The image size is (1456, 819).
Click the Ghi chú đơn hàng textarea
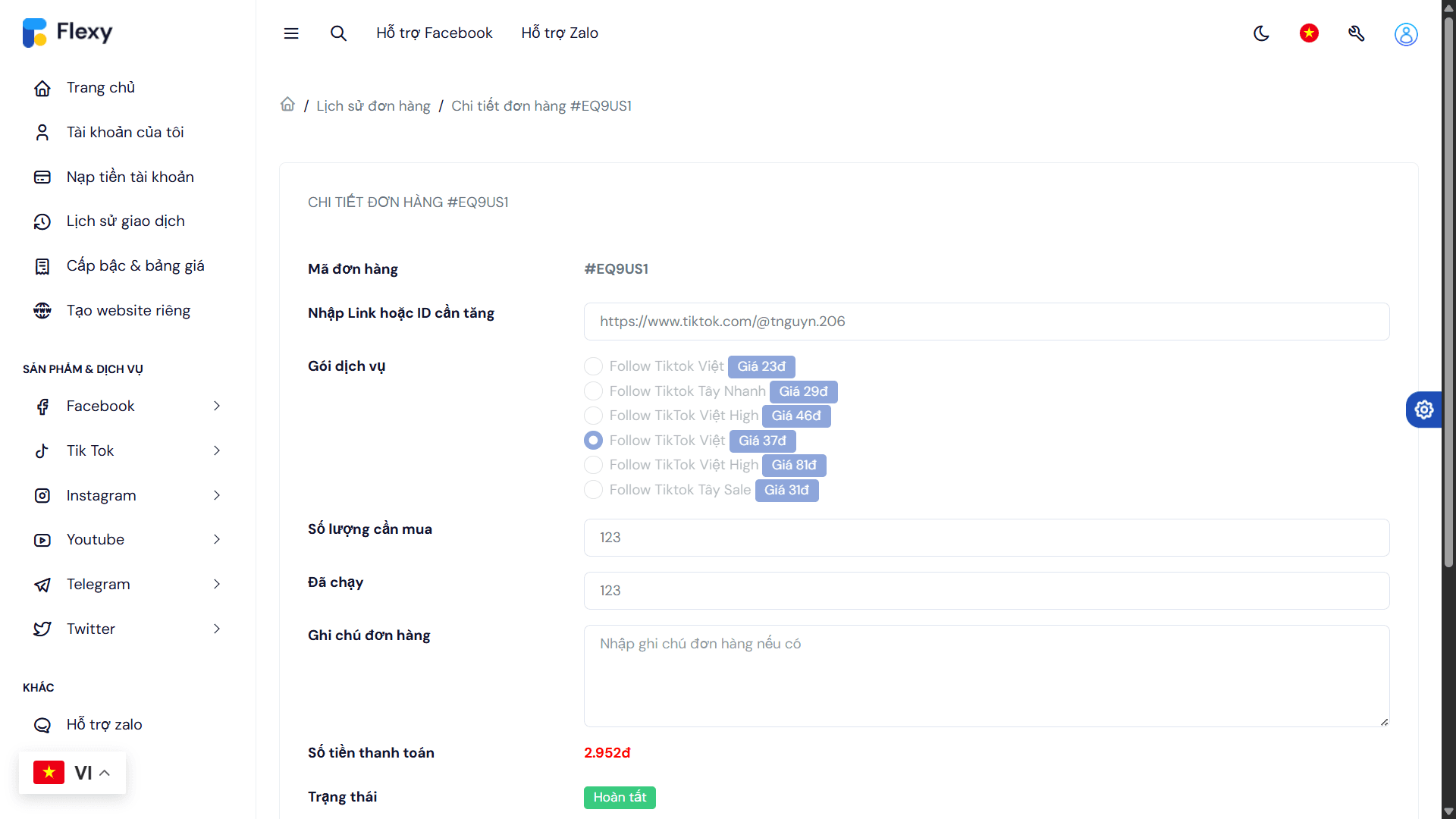(987, 676)
